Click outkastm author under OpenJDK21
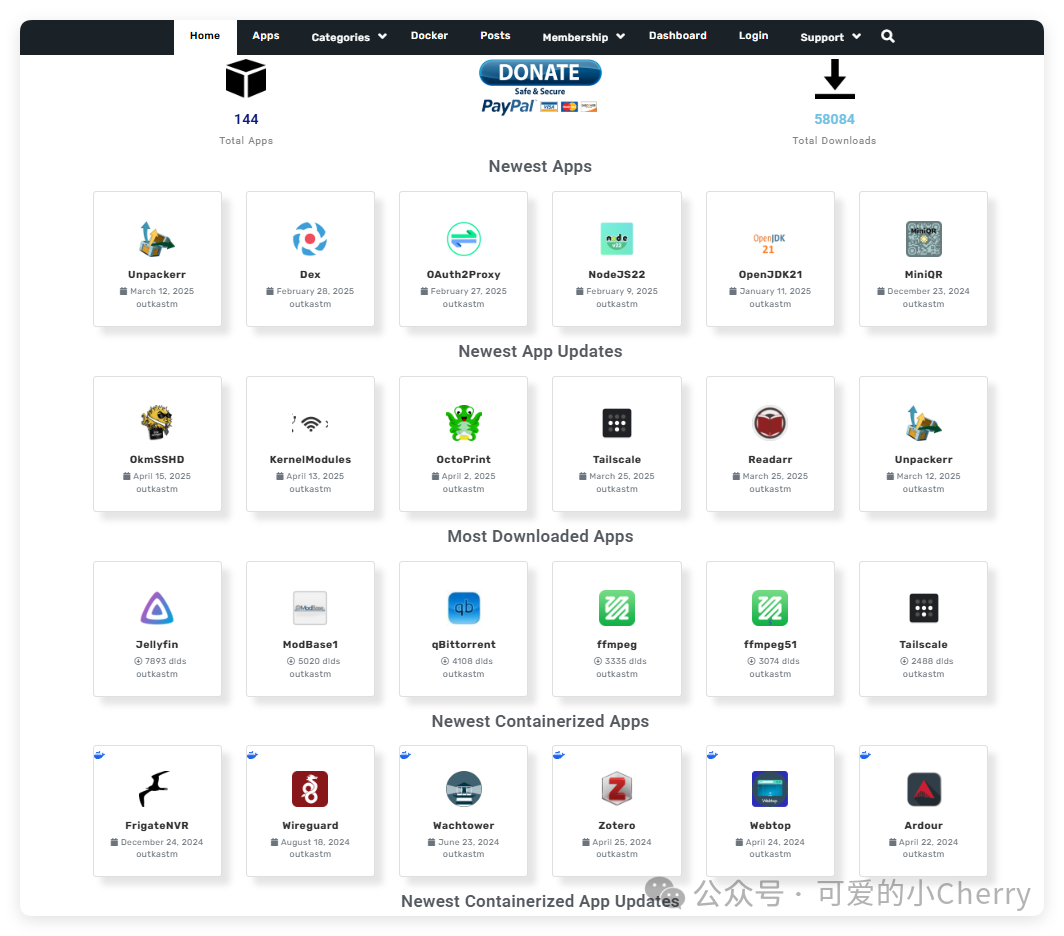This screenshot has height=936, width=1064. [770, 304]
